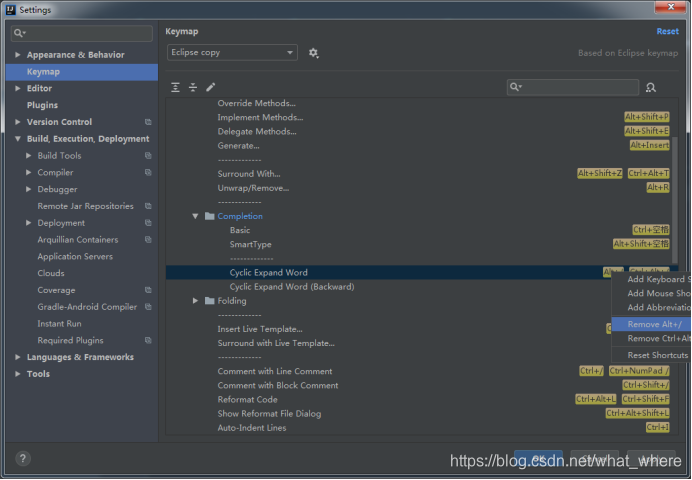692x480 pixels.
Task: Click the keymap list vertical scrollbar
Action: tap(674, 199)
